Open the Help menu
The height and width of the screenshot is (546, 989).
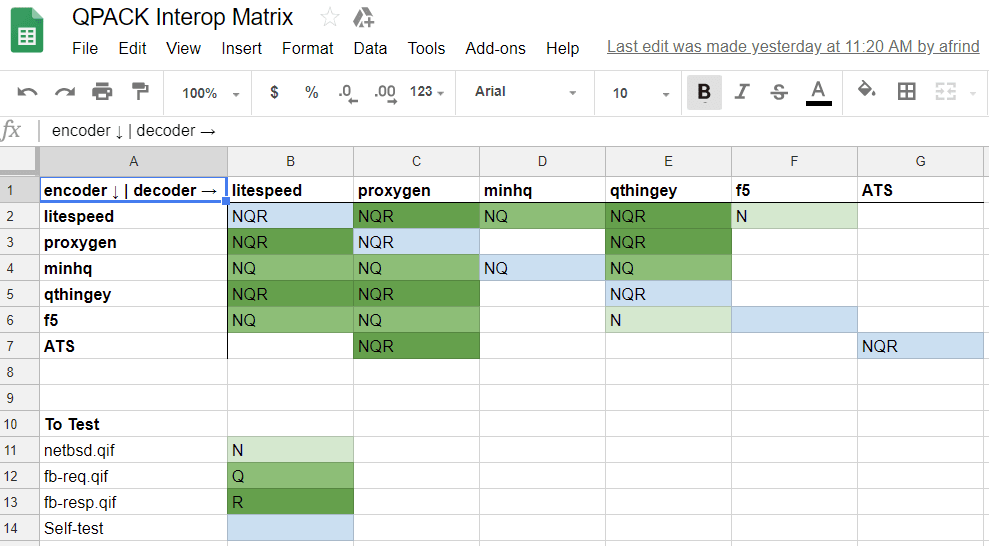pyautogui.click(x=563, y=49)
